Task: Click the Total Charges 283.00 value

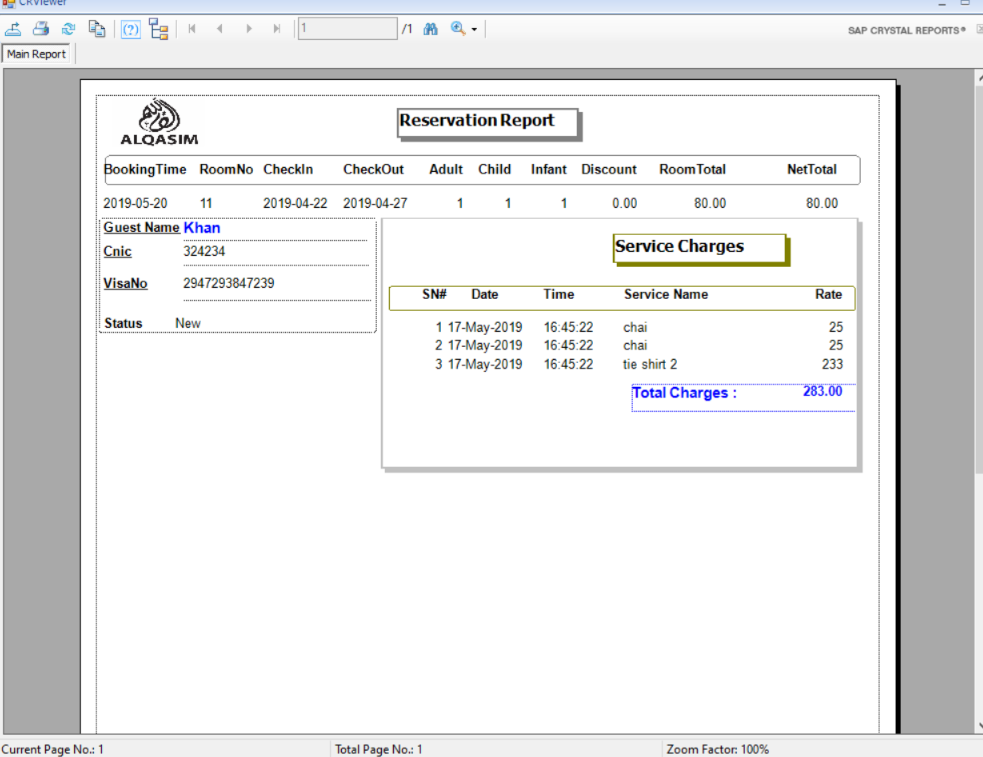Action: pyautogui.click(x=822, y=392)
